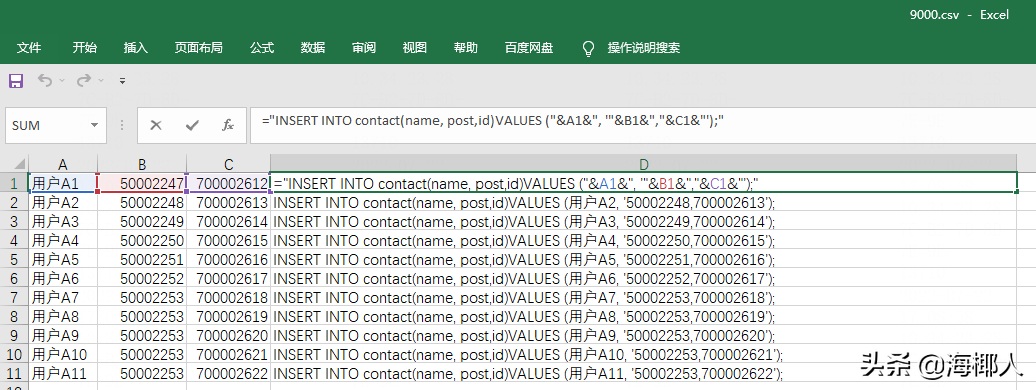This screenshot has height=390, width=1036.
Task: Click cell containing 用户A6
Action: 63,278
